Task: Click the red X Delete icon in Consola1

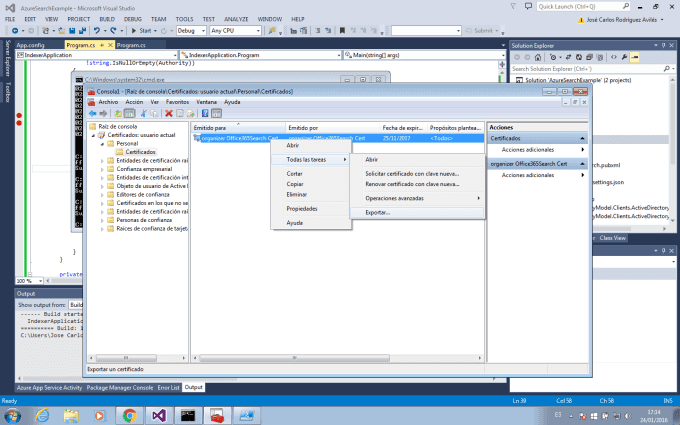Action: (169, 114)
